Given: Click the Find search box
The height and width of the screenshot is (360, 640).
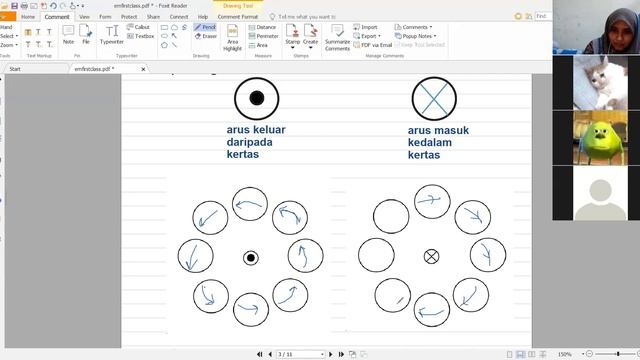Looking at the screenshot, I should pos(543,16).
